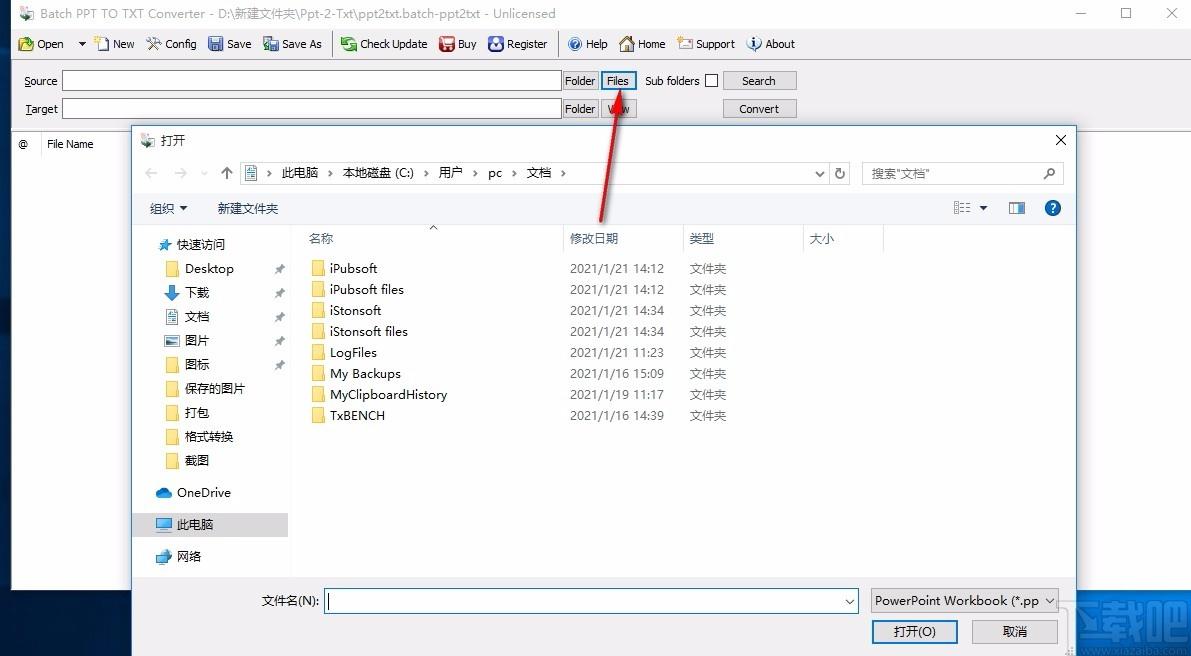The width and height of the screenshot is (1191, 656).
Task: Click 本地磁盘 (C:) in address breadcrumb
Action: [378, 173]
